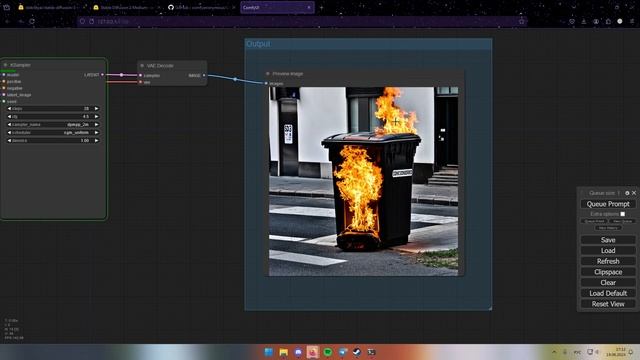Open the scheduler combo showing sgm_uniform

[53, 133]
